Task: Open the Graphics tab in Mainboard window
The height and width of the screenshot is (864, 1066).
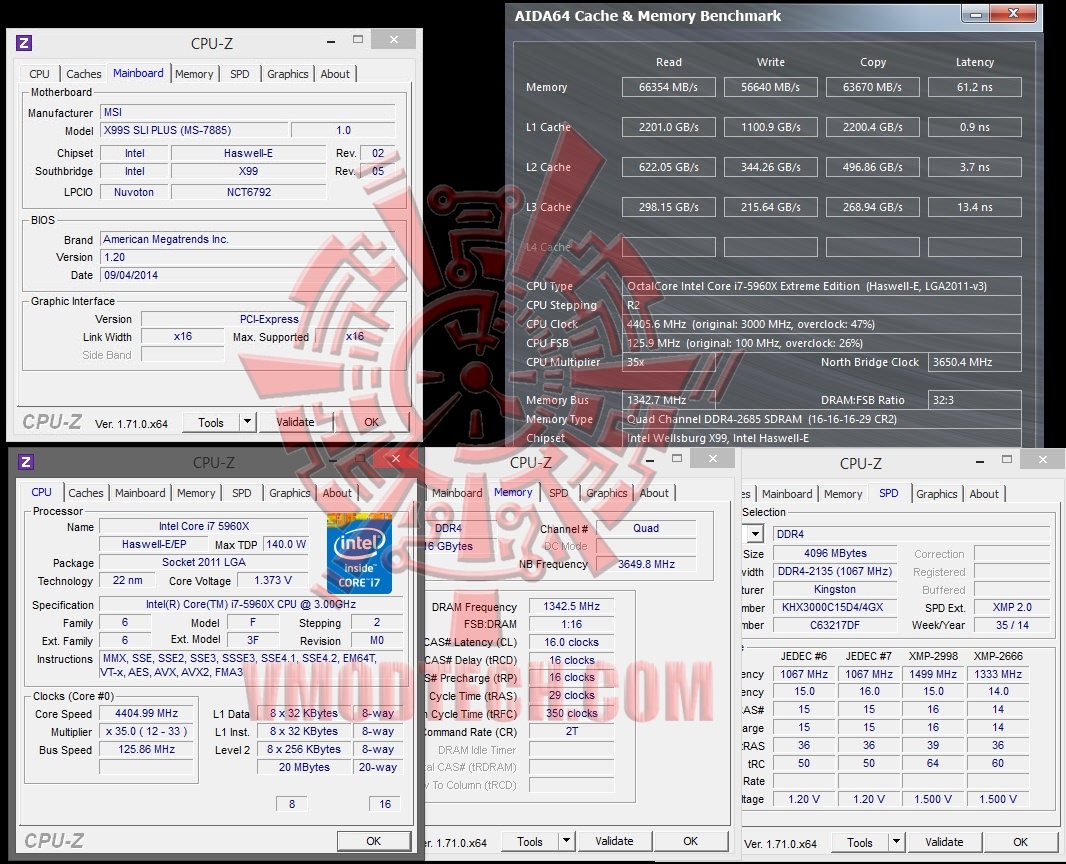Action: pyautogui.click(x=288, y=73)
